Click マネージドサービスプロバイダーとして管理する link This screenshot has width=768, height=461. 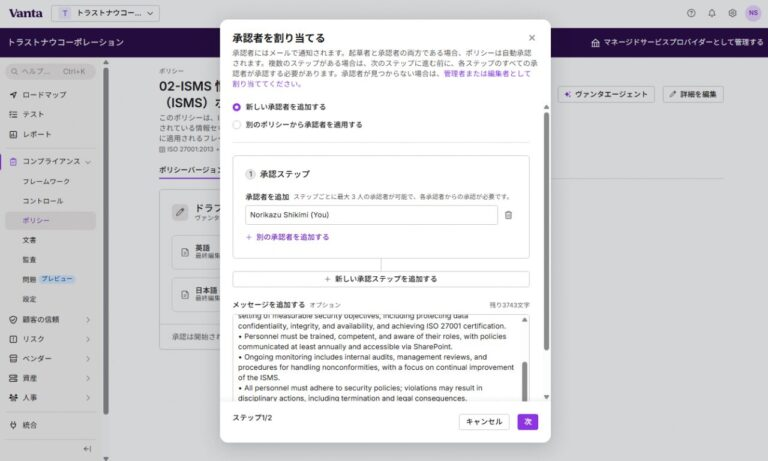coord(683,43)
